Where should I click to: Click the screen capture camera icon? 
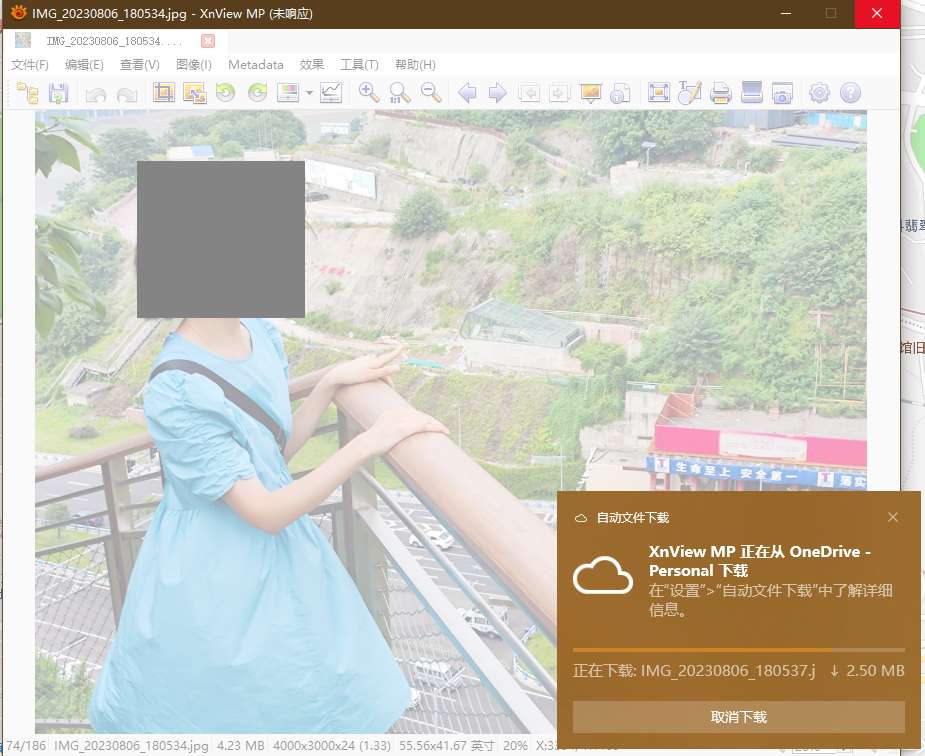tap(782, 93)
